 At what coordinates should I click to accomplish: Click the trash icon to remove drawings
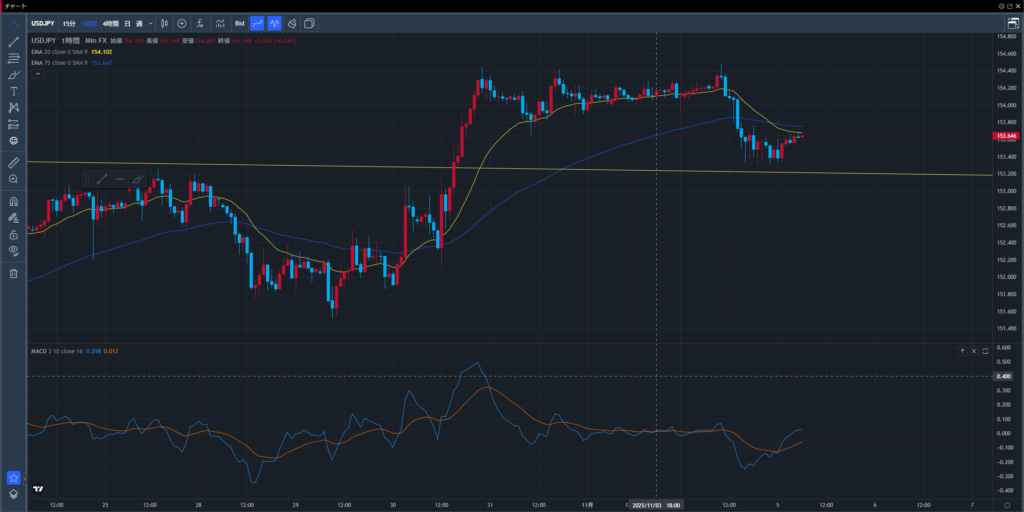pyautogui.click(x=14, y=273)
